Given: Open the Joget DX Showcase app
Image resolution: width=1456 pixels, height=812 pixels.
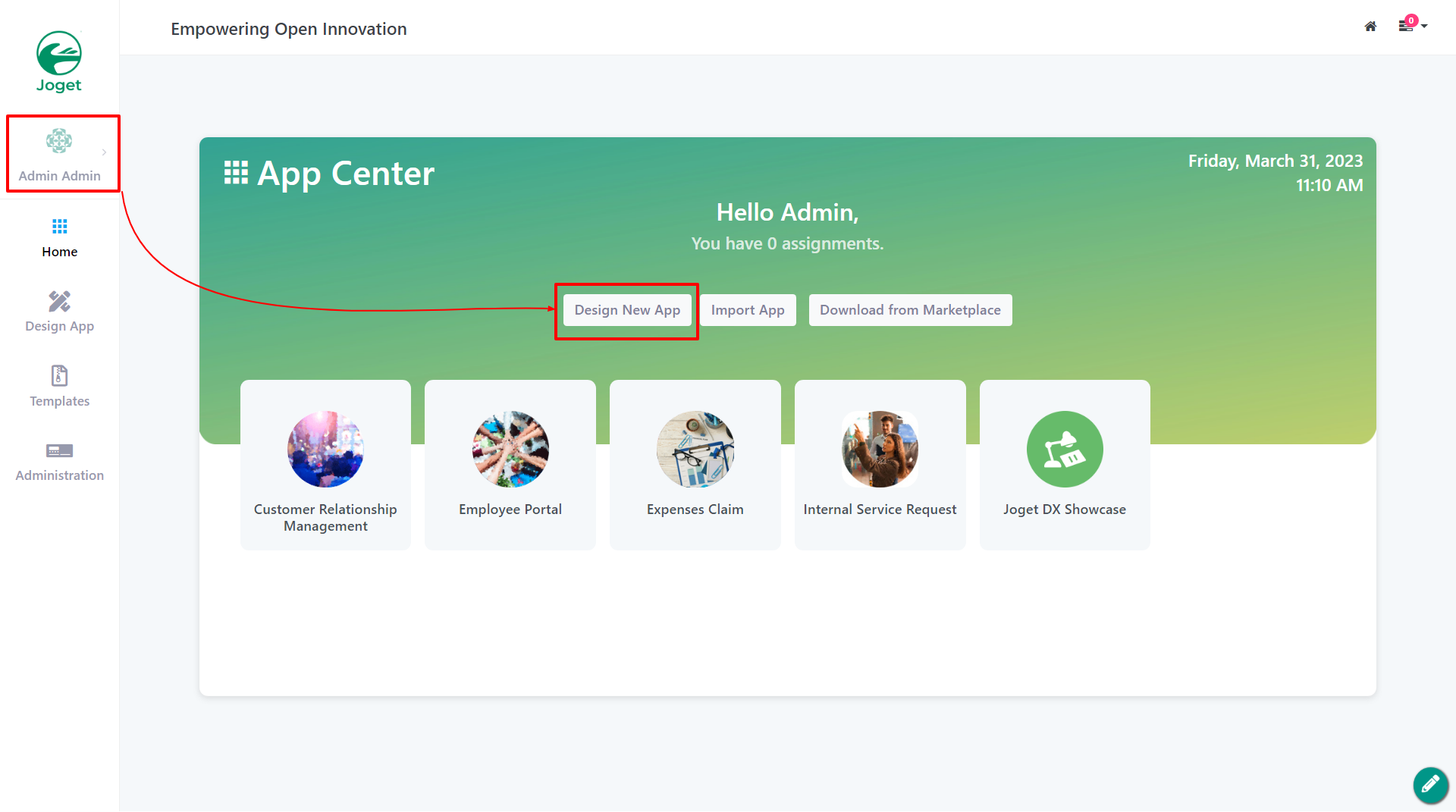Looking at the screenshot, I should click(x=1065, y=465).
